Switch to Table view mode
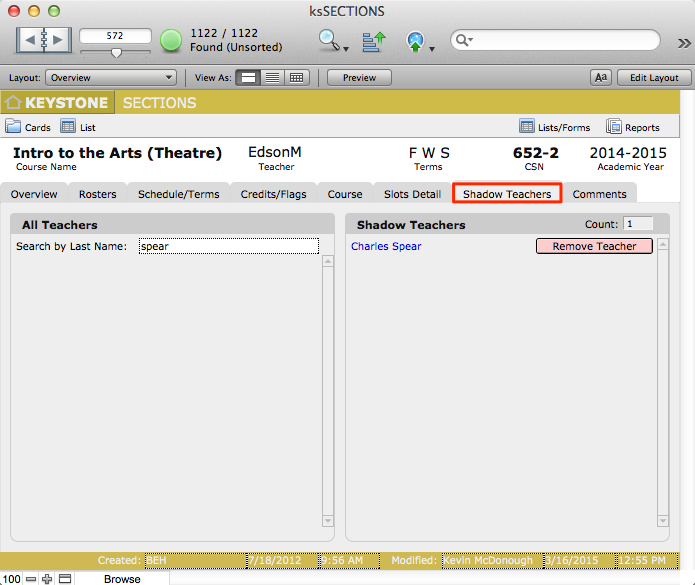695x585 pixels. coord(296,78)
